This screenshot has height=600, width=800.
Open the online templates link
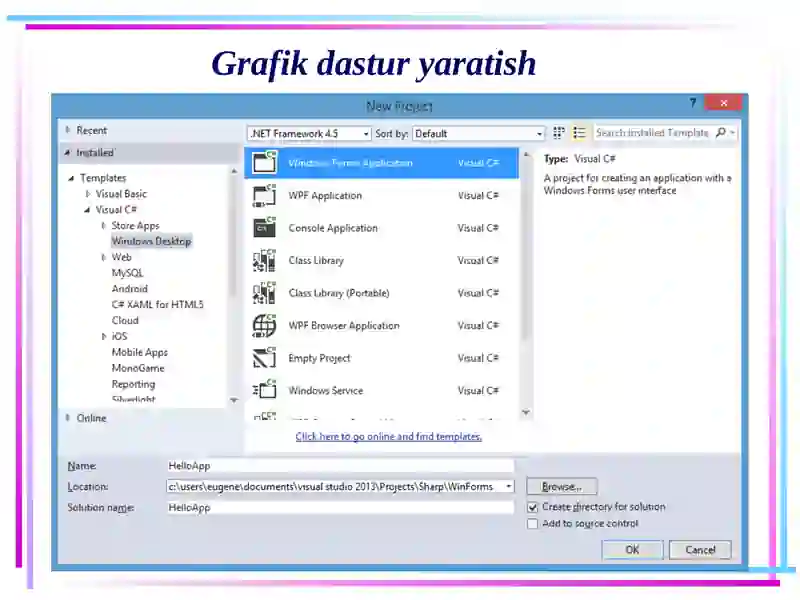388,436
